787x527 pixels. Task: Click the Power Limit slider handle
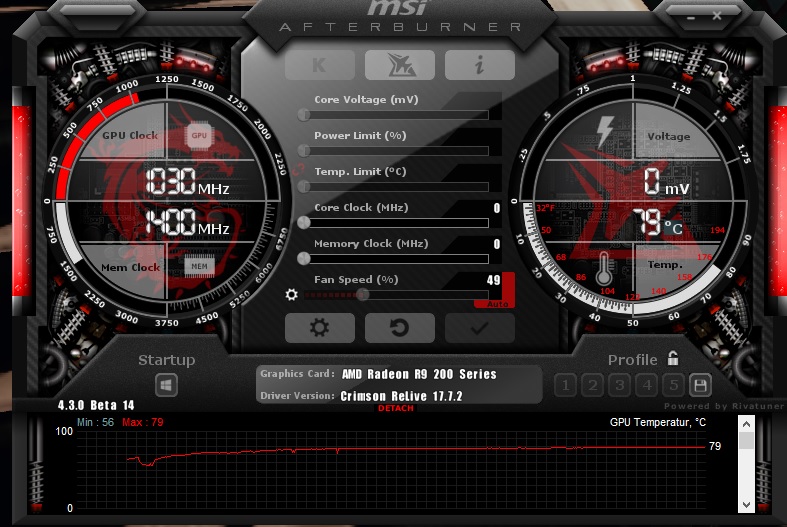(304, 151)
